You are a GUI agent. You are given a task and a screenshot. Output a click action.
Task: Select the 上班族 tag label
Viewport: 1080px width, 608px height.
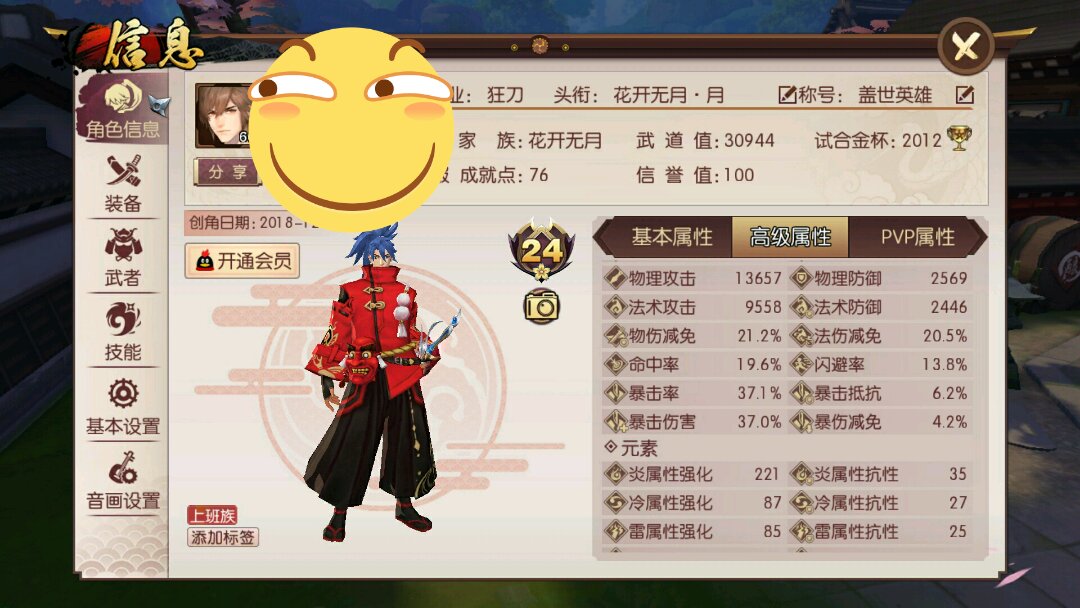pyautogui.click(x=212, y=516)
